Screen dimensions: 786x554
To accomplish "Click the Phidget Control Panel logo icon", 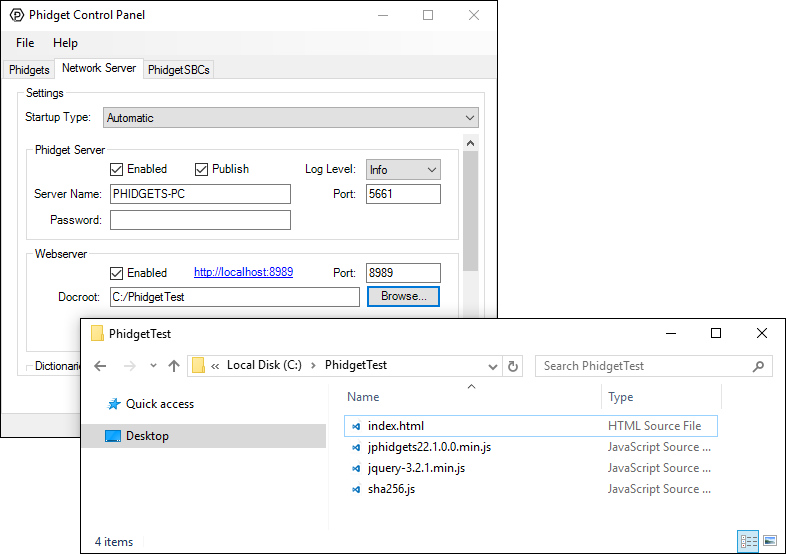I will [x=17, y=15].
